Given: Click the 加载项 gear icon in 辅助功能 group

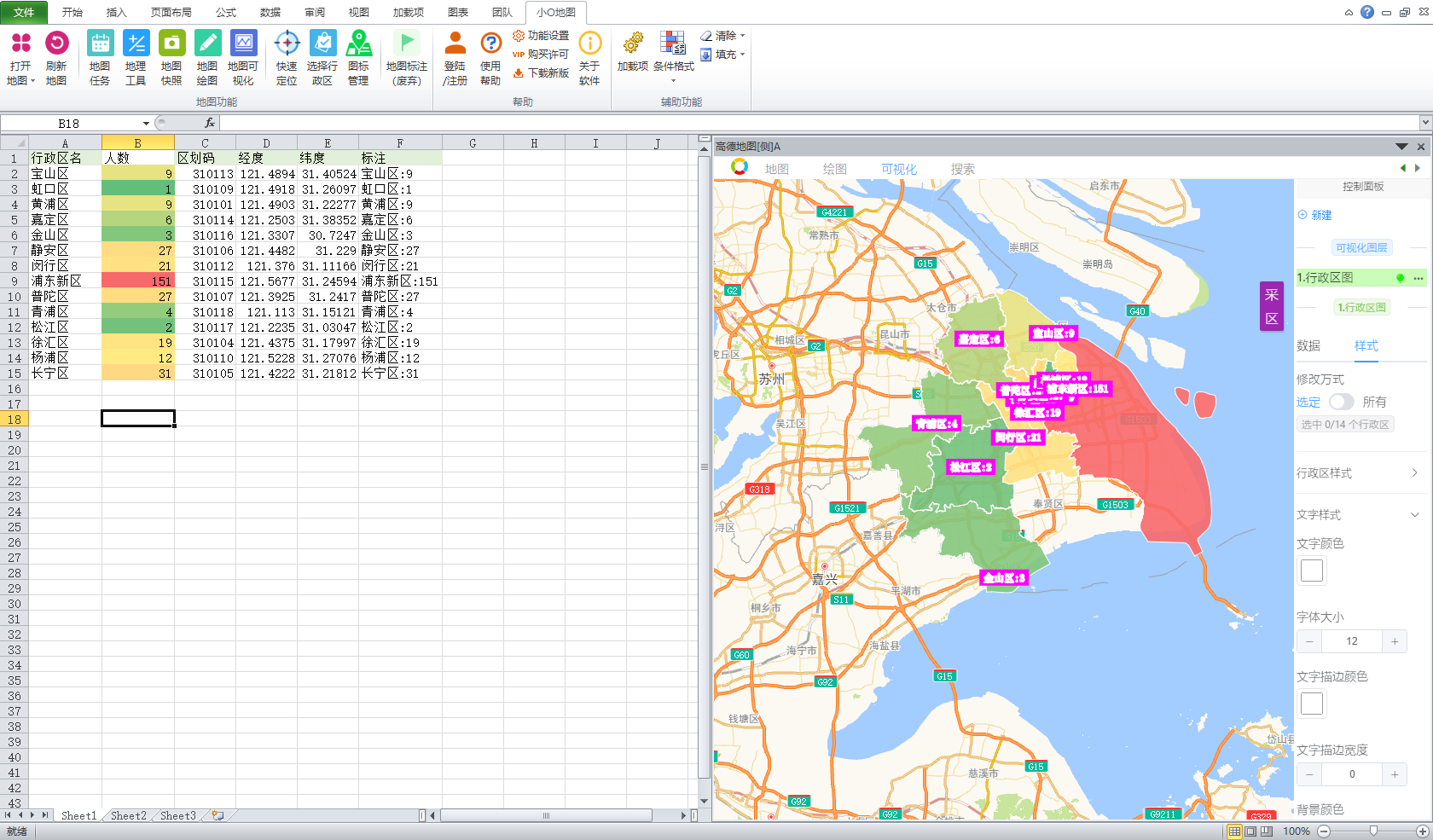Looking at the screenshot, I should [633, 43].
